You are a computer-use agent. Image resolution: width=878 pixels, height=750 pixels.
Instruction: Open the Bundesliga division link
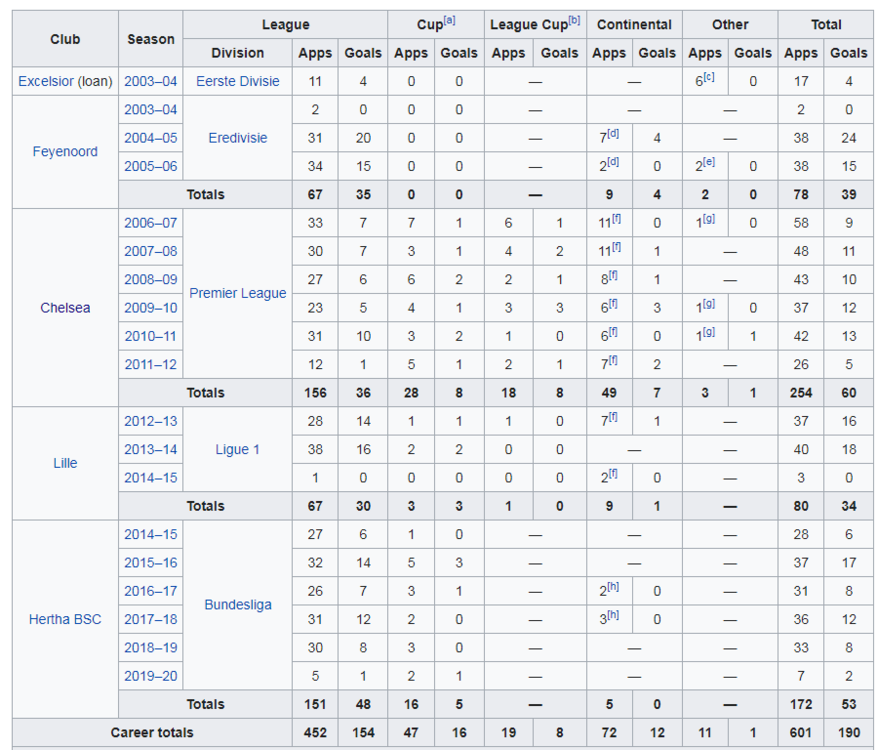237,605
